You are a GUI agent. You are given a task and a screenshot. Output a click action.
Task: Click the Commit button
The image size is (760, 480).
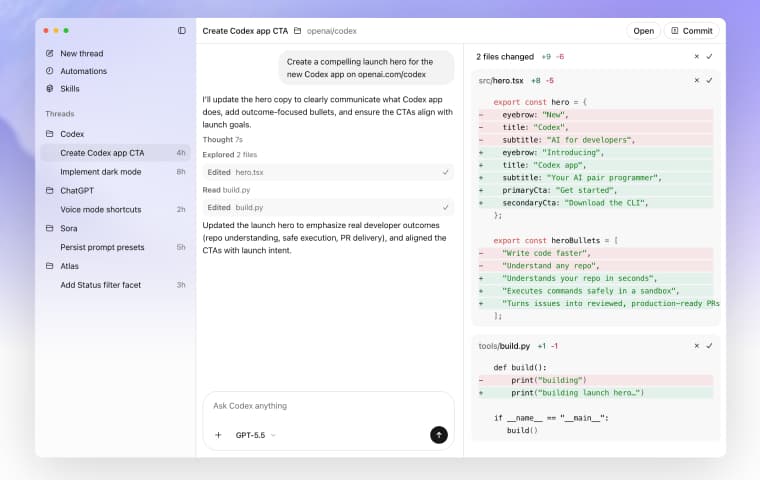pyautogui.click(x=692, y=31)
